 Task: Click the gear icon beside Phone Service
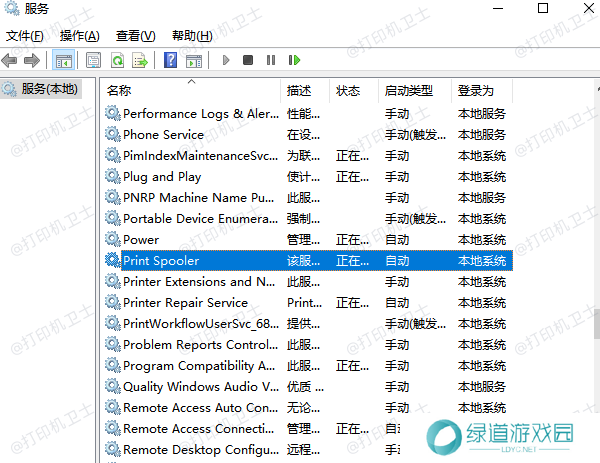[x=113, y=134]
